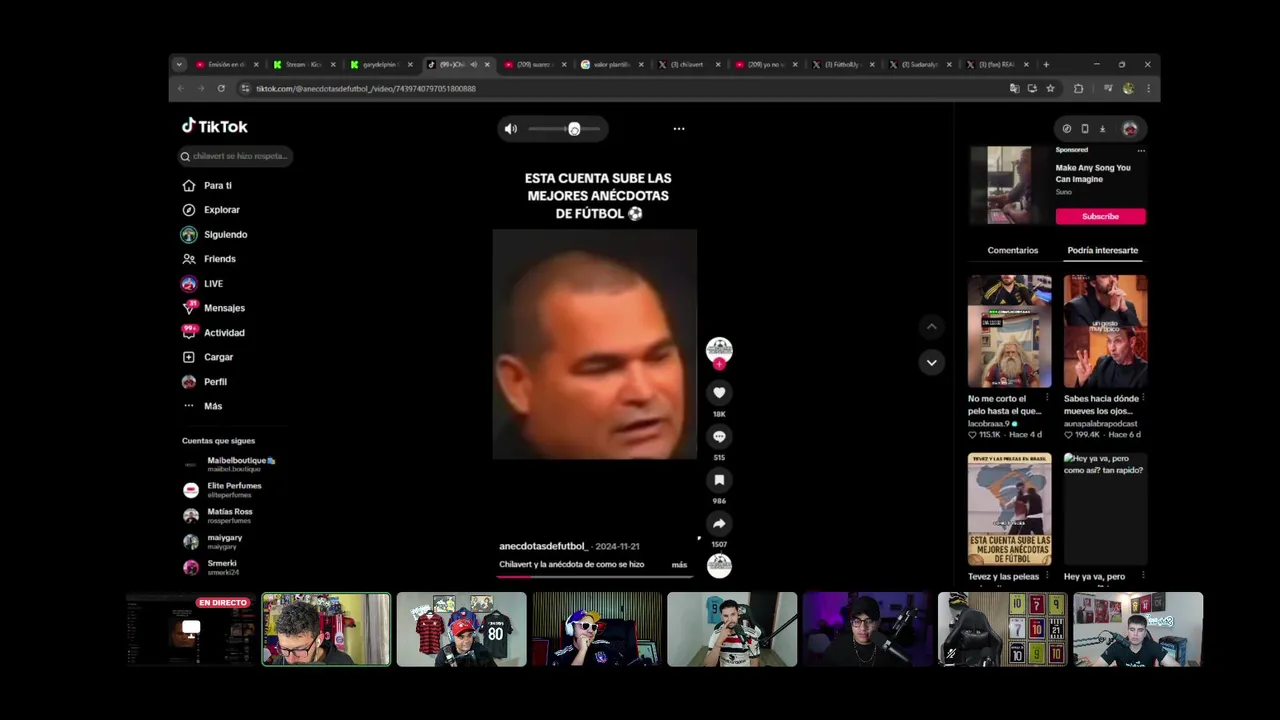Open the Cargar upload page
Image resolution: width=1280 pixels, height=720 pixels.
(x=207, y=357)
